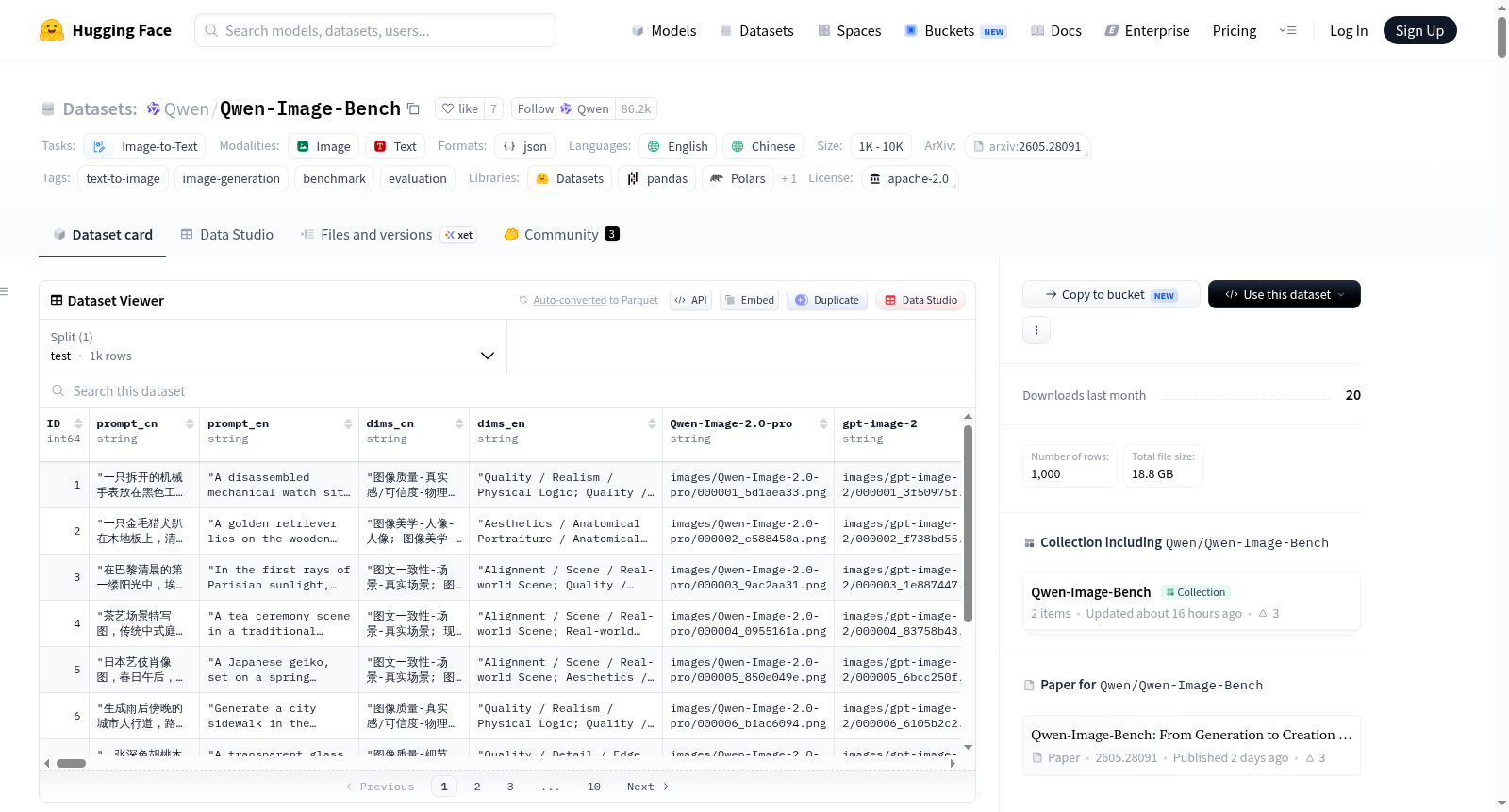
Task: Sort by the dims_cn column
Action: pos(459,423)
